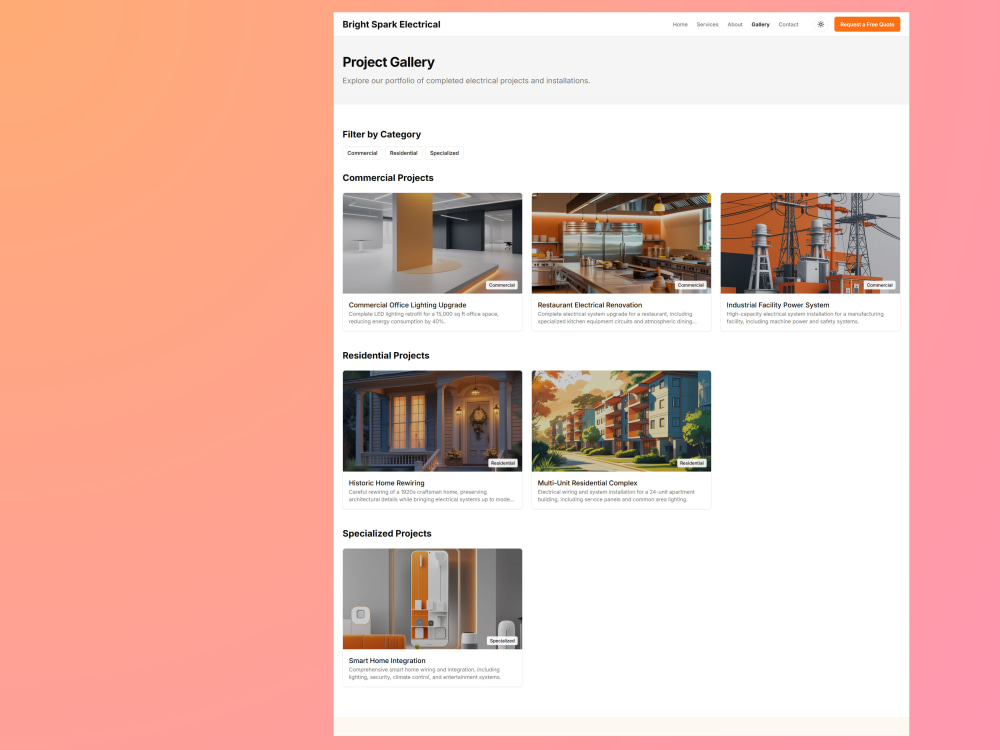
Task: Click the office lighting LED retrofit description
Action: pos(423,318)
